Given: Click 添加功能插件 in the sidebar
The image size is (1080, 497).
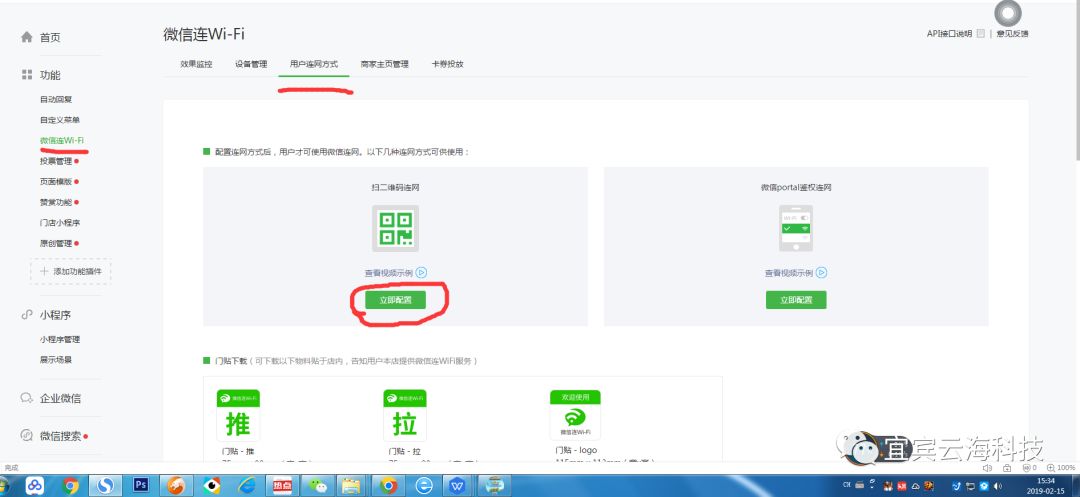Looking at the screenshot, I should pos(71,271).
